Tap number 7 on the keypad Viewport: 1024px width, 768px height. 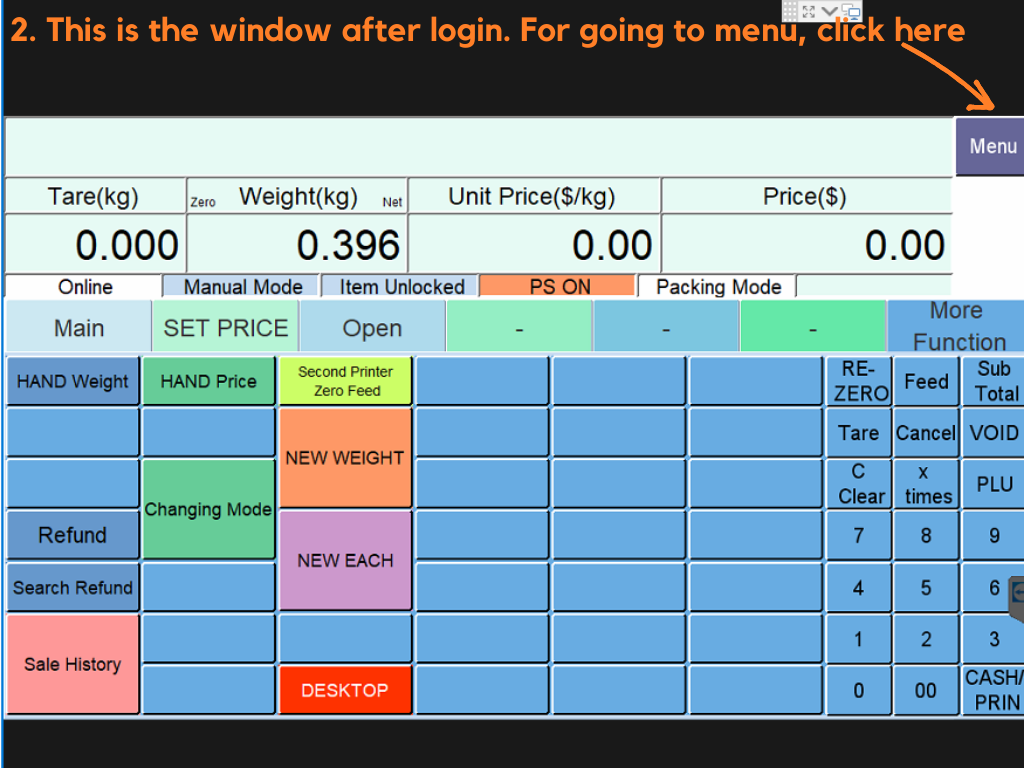point(858,536)
